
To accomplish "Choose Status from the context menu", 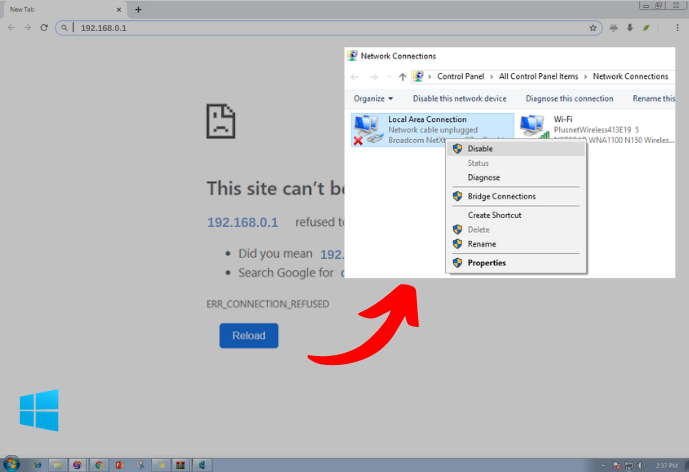I will click(x=516, y=163).
